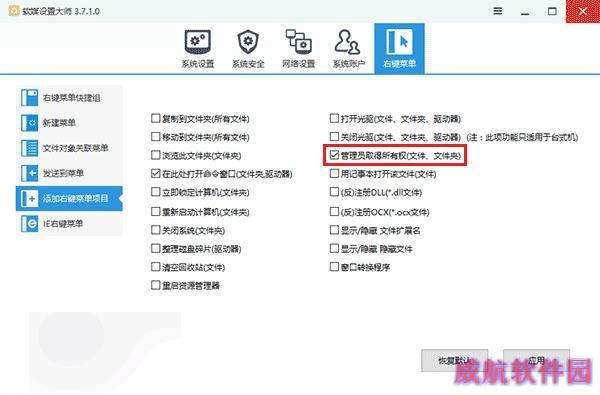Enable 关闭系统(文件夹) checkbox
The width and height of the screenshot is (600, 395).
tap(155, 230)
